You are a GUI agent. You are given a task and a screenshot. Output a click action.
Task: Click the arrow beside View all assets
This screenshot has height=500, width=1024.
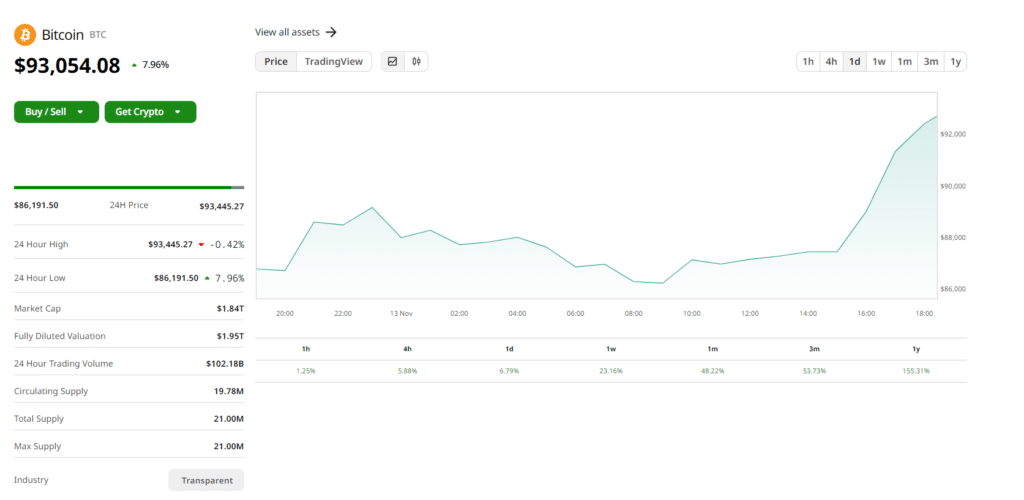pyautogui.click(x=331, y=32)
